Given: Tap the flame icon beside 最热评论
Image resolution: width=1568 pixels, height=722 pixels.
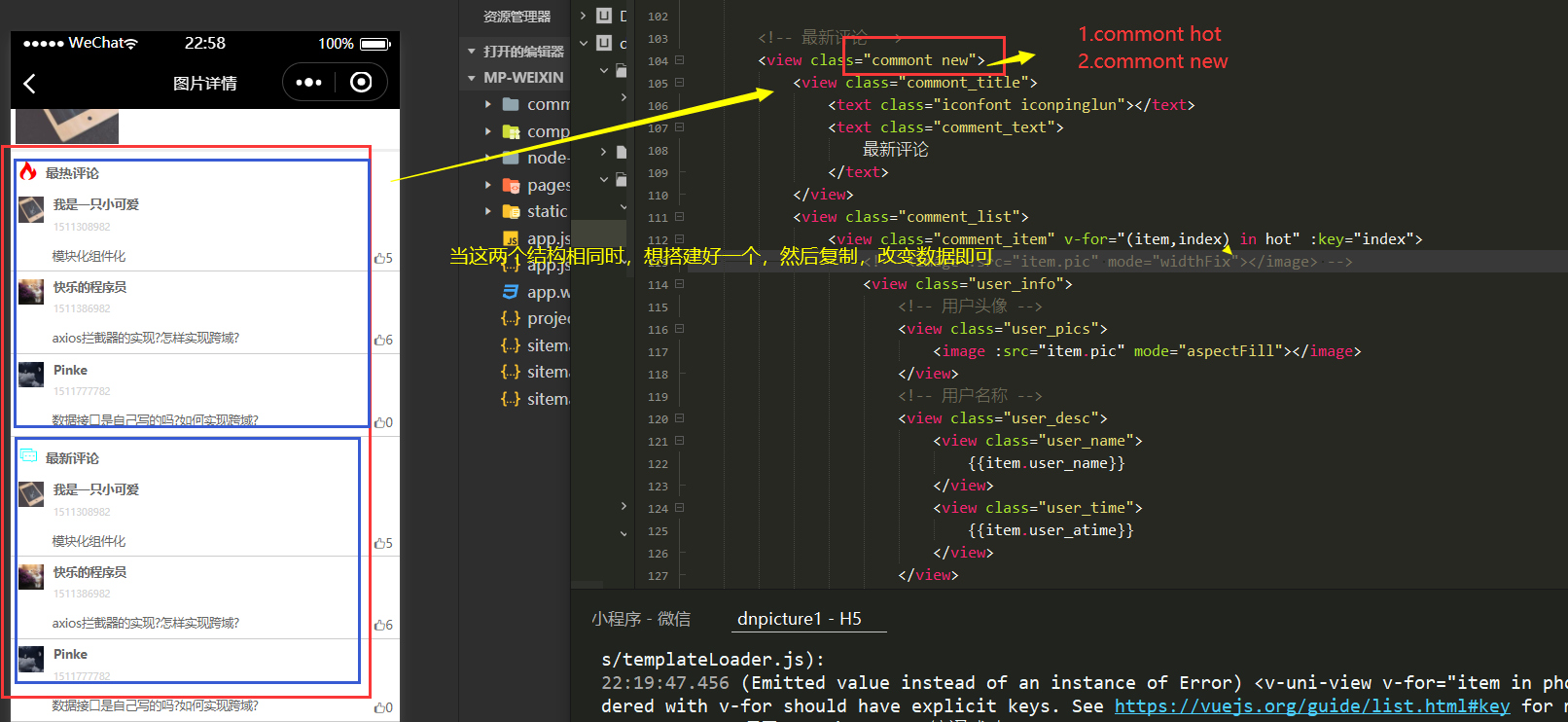Looking at the screenshot, I should click(x=28, y=172).
